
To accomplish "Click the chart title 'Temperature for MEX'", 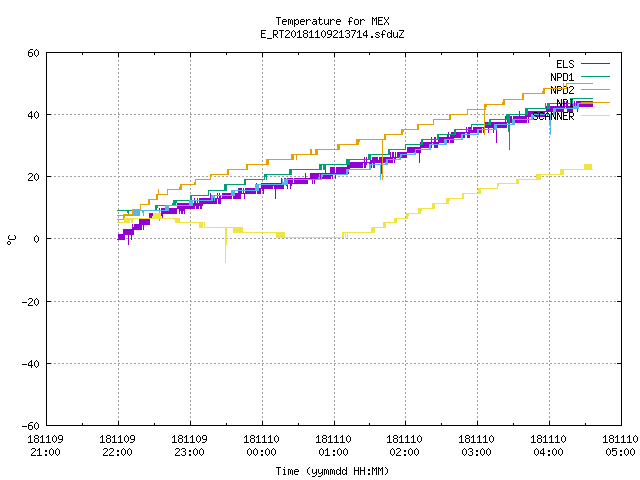I will tap(332, 21).
